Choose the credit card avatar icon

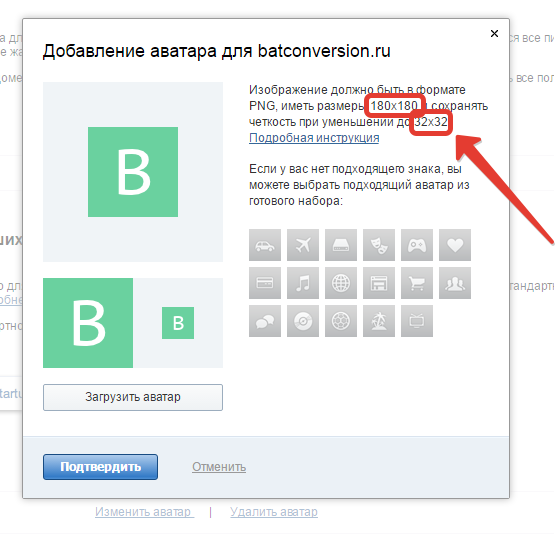[x=265, y=283]
